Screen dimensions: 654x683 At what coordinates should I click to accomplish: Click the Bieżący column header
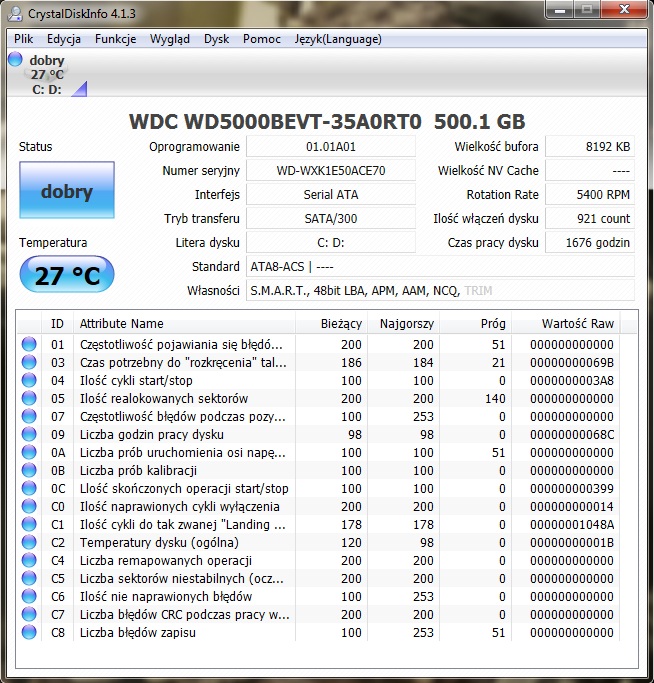click(332, 324)
